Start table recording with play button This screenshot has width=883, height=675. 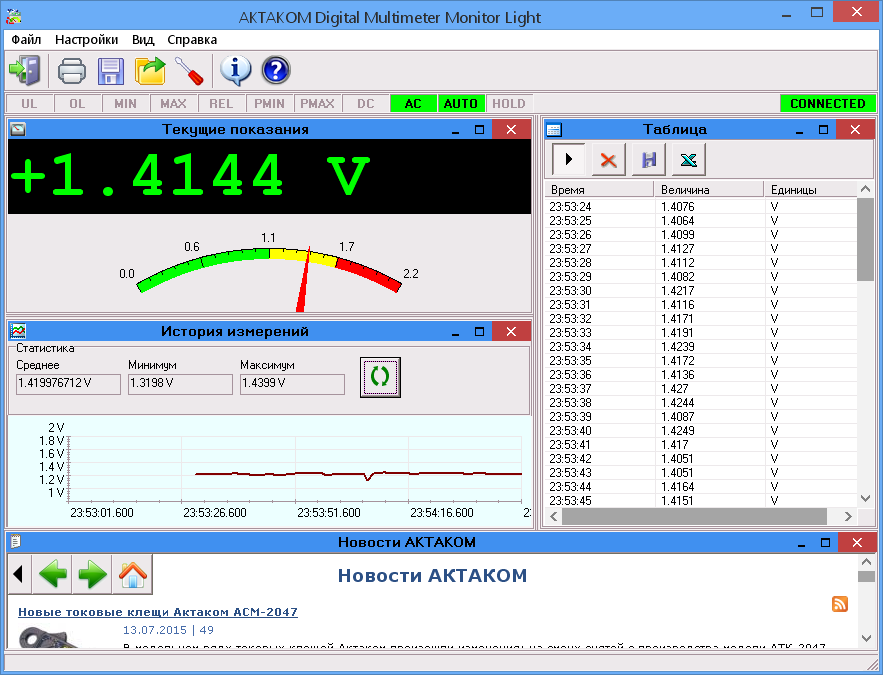click(569, 159)
